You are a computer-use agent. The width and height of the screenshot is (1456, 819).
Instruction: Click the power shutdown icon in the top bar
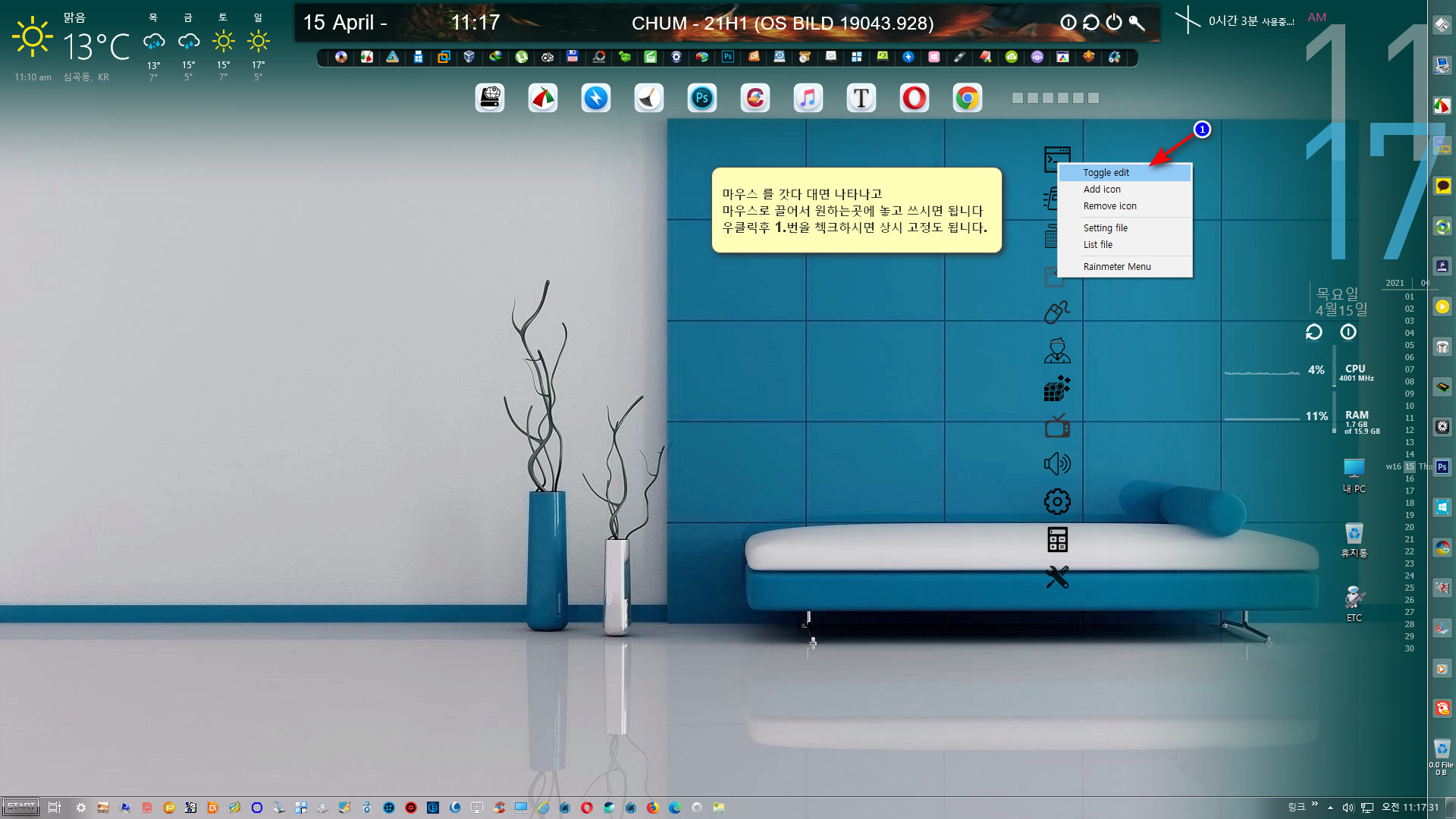[1114, 23]
